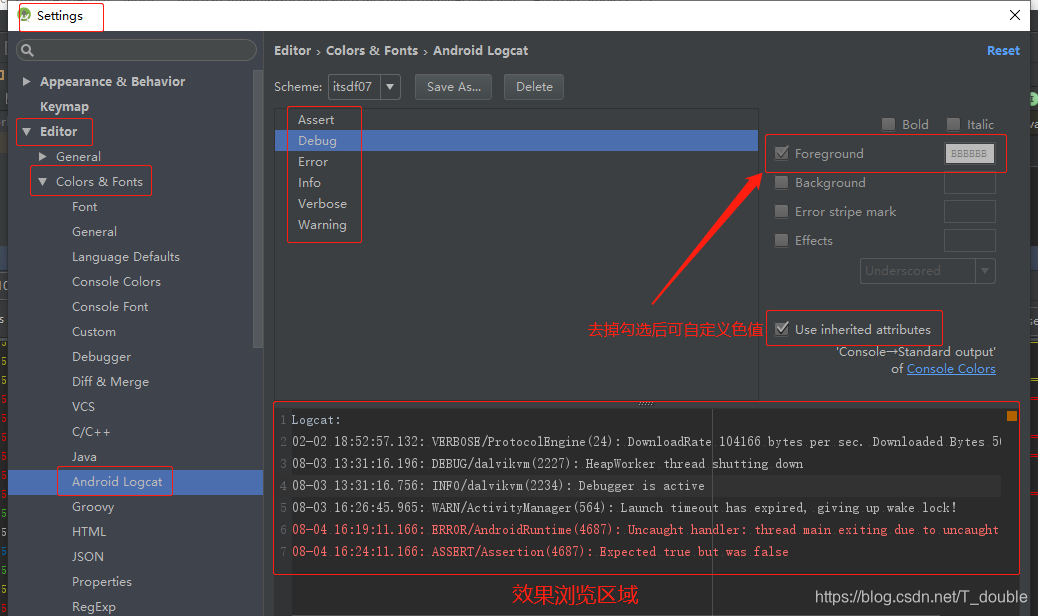This screenshot has width=1038, height=616.
Task: Open the Error stripe mark color swatch
Action: pos(969,212)
